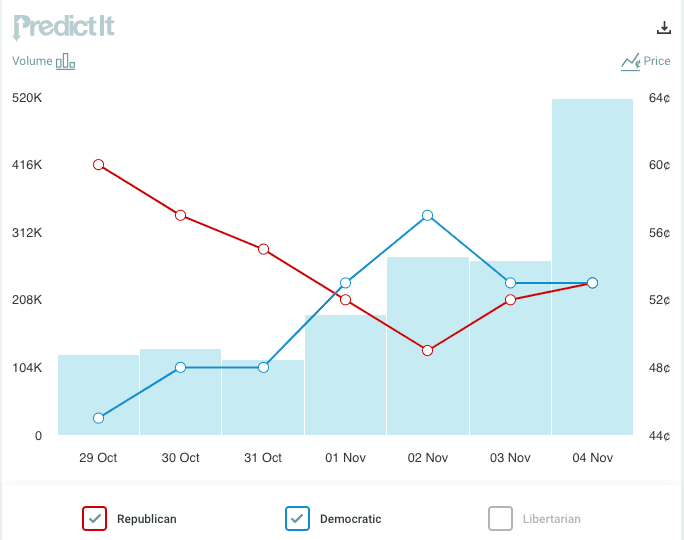
Task: Click the Volume bar chart icon
Action: click(66, 62)
